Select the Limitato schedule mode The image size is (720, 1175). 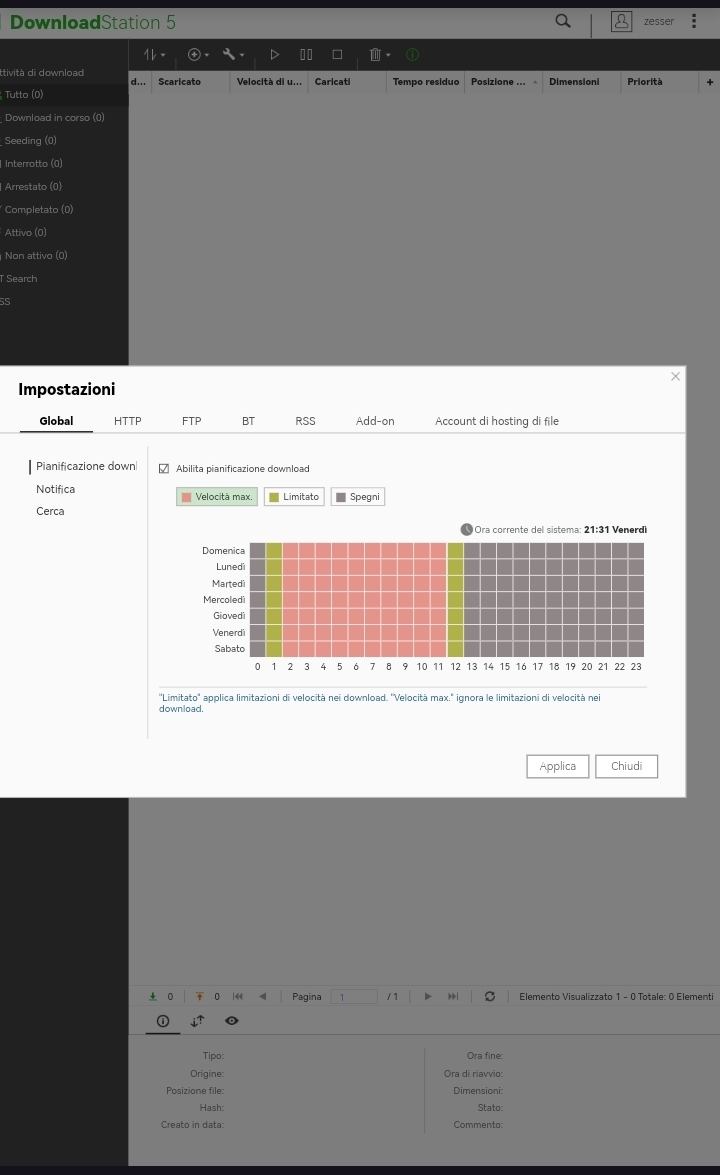pyautogui.click(x=294, y=497)
